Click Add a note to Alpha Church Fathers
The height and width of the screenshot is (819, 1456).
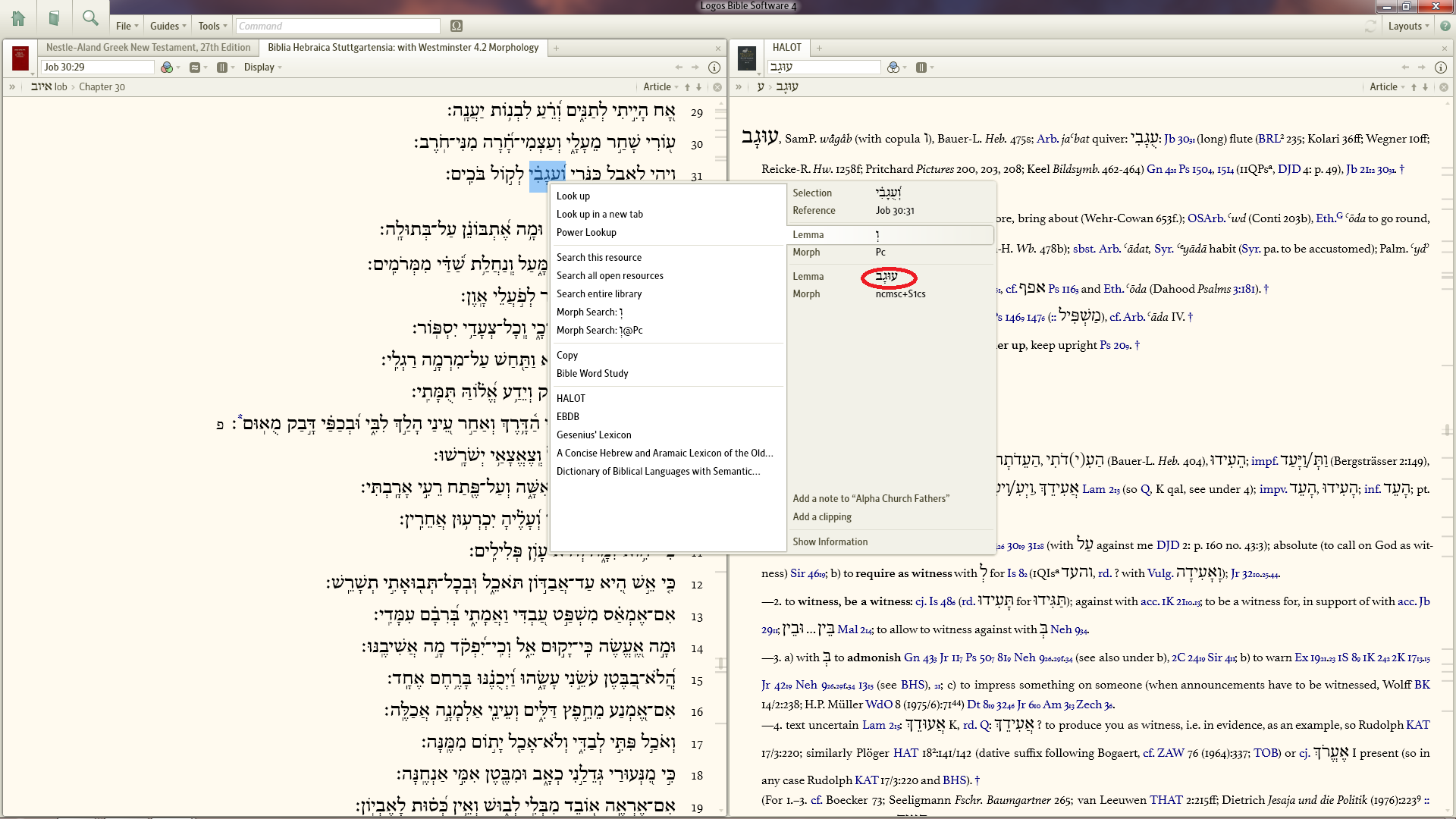871,499
